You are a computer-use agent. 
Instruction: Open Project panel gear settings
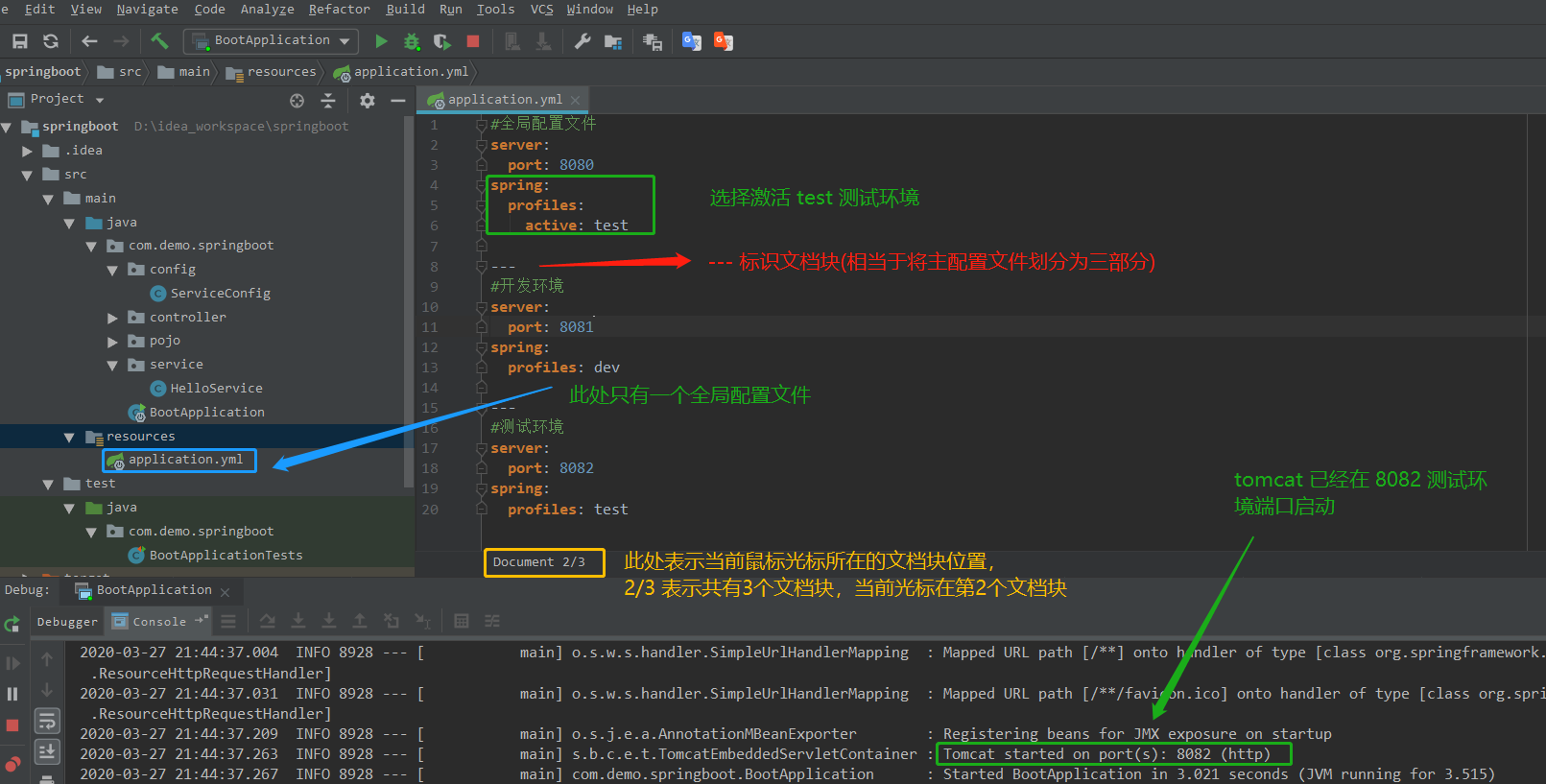coord(367,101)
